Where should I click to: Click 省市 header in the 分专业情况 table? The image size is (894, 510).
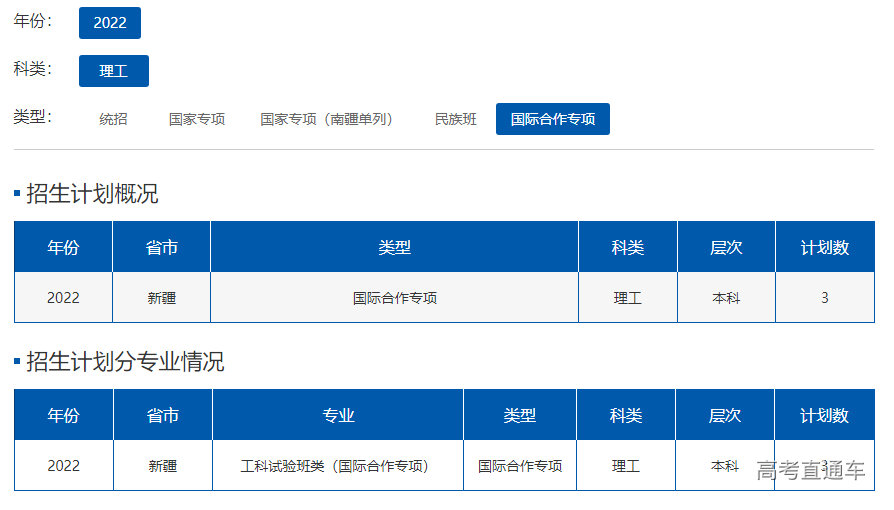(163, 416)
